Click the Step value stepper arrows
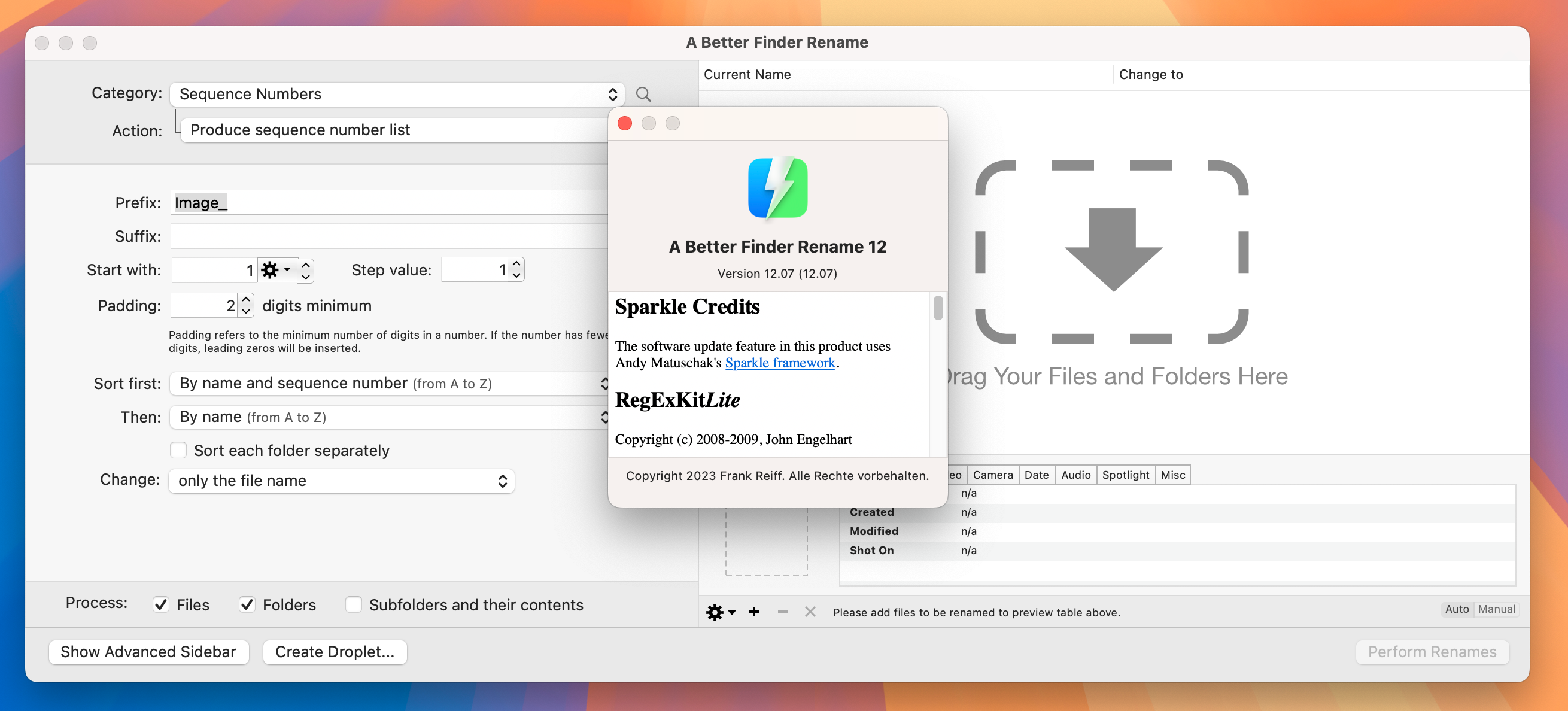The image size is (1568, 711). pos(516,269)
